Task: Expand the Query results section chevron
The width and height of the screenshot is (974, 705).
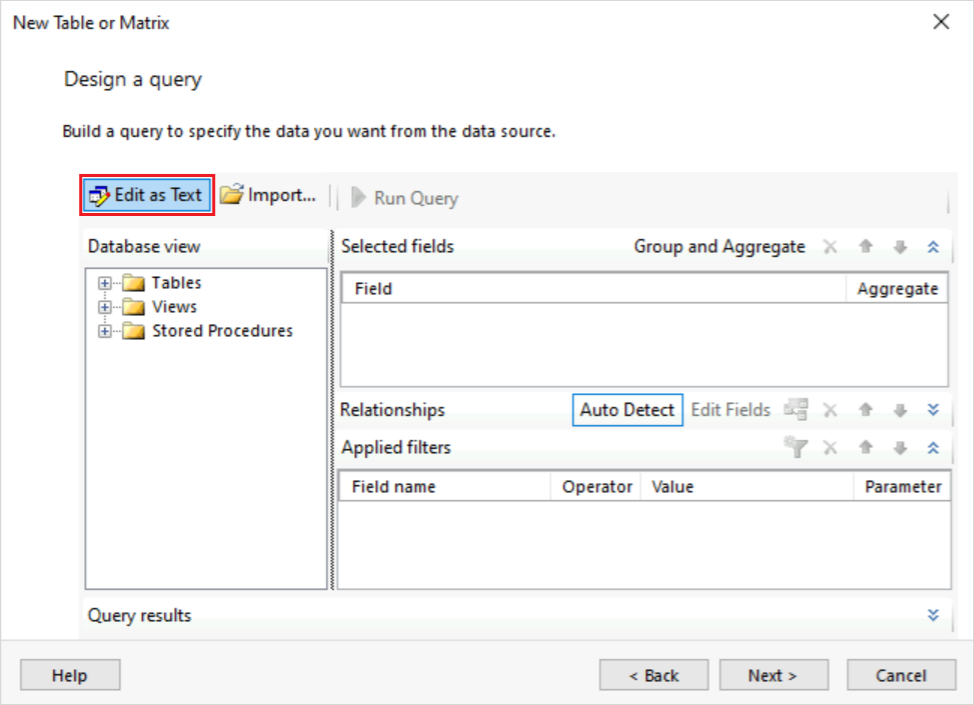Action: 932,615
